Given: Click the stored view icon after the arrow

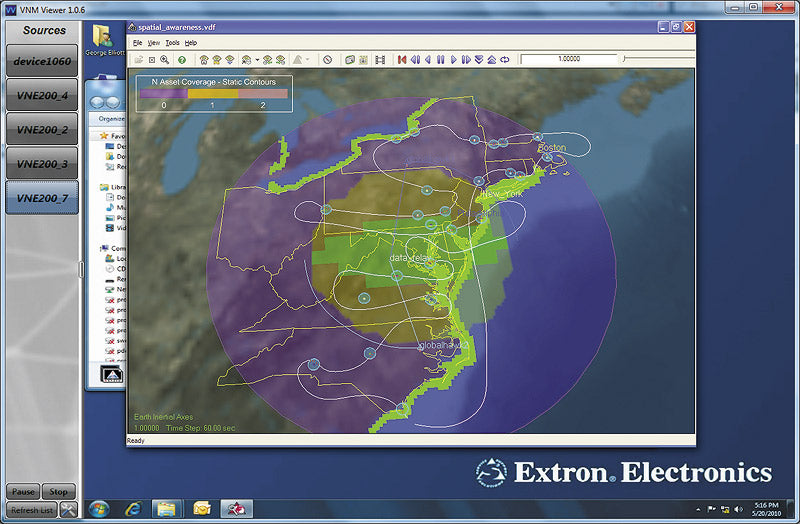Looking at the screenshot, I should point(267,60).
